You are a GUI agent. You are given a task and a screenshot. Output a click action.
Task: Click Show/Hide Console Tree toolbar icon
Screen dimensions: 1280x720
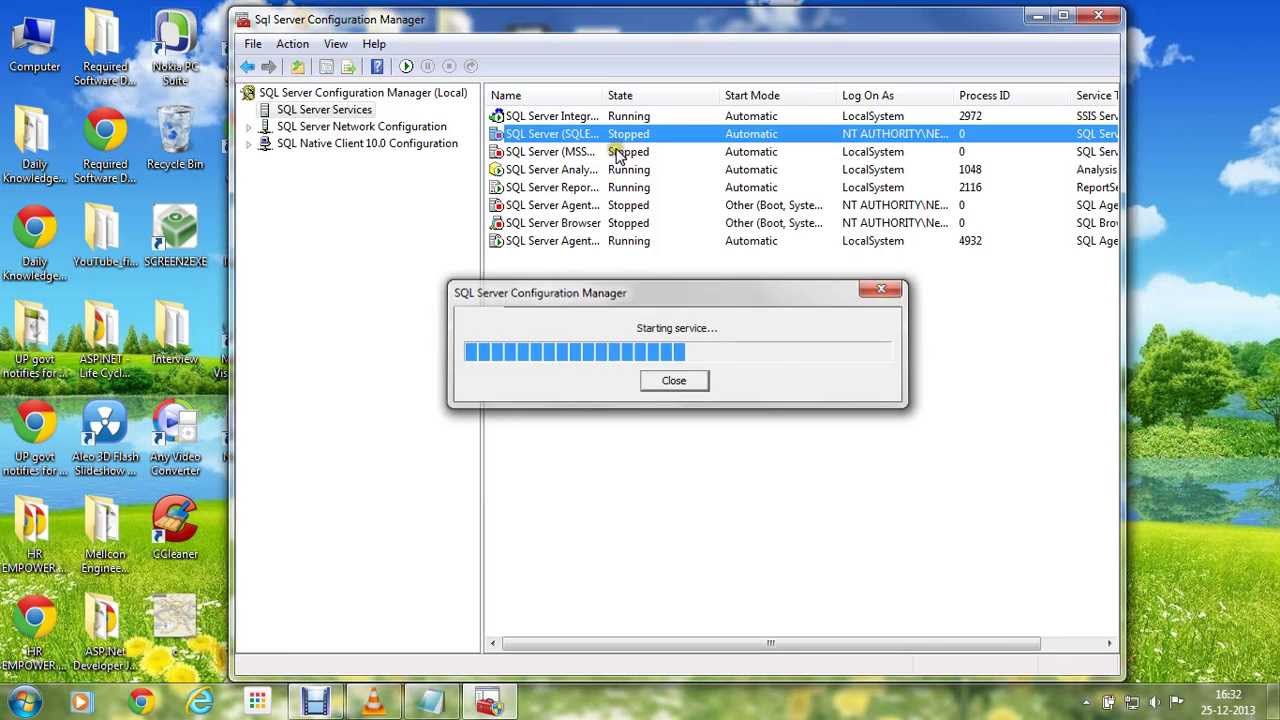326,66
